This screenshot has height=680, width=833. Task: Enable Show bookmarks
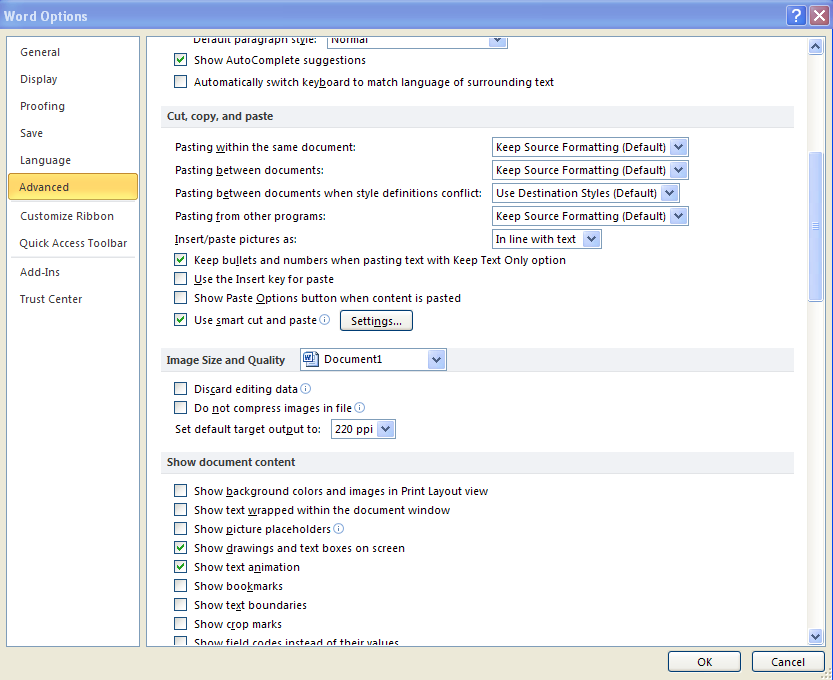[180, 586]
